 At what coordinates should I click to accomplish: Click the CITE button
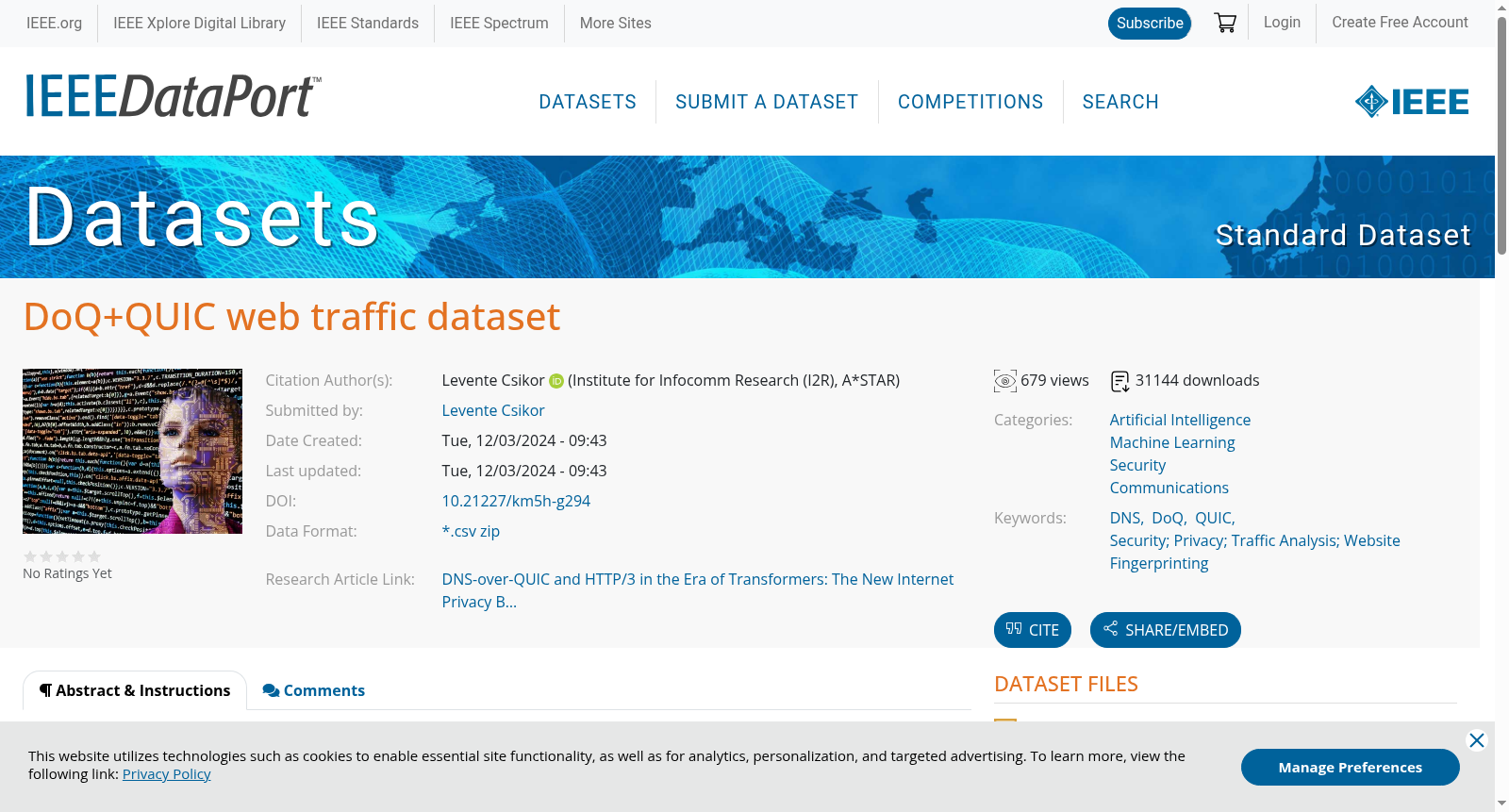pyautogui.click(x=1033, y=630)
